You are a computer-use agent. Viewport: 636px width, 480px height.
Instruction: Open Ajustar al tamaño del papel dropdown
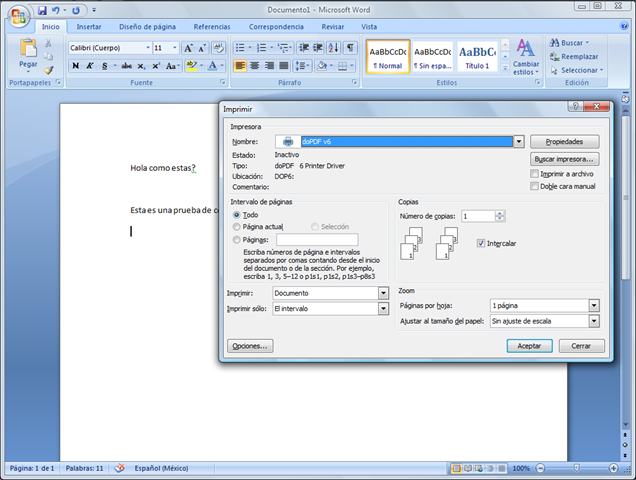coord(594,321)
